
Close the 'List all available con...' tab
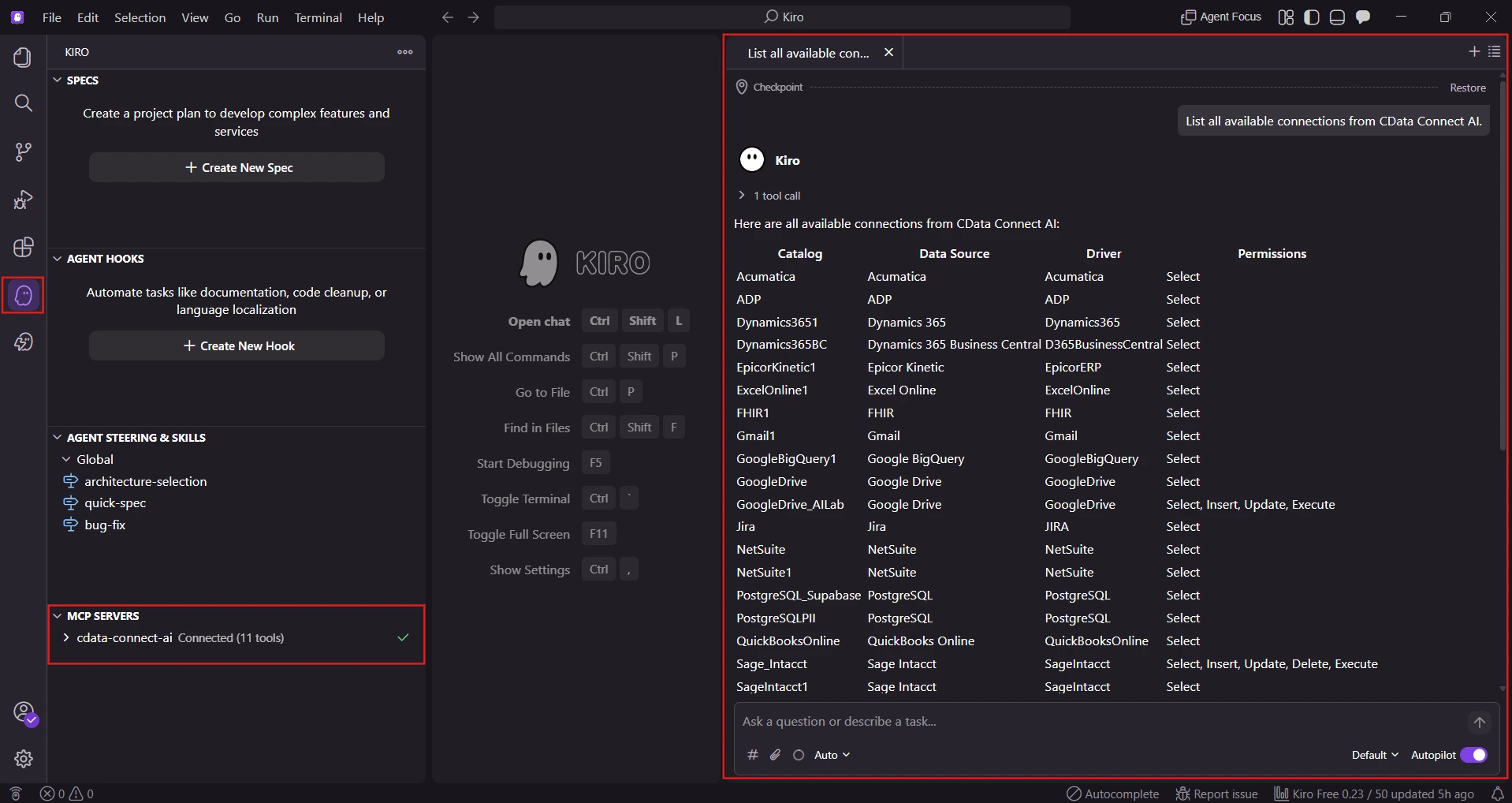(888, 52)
